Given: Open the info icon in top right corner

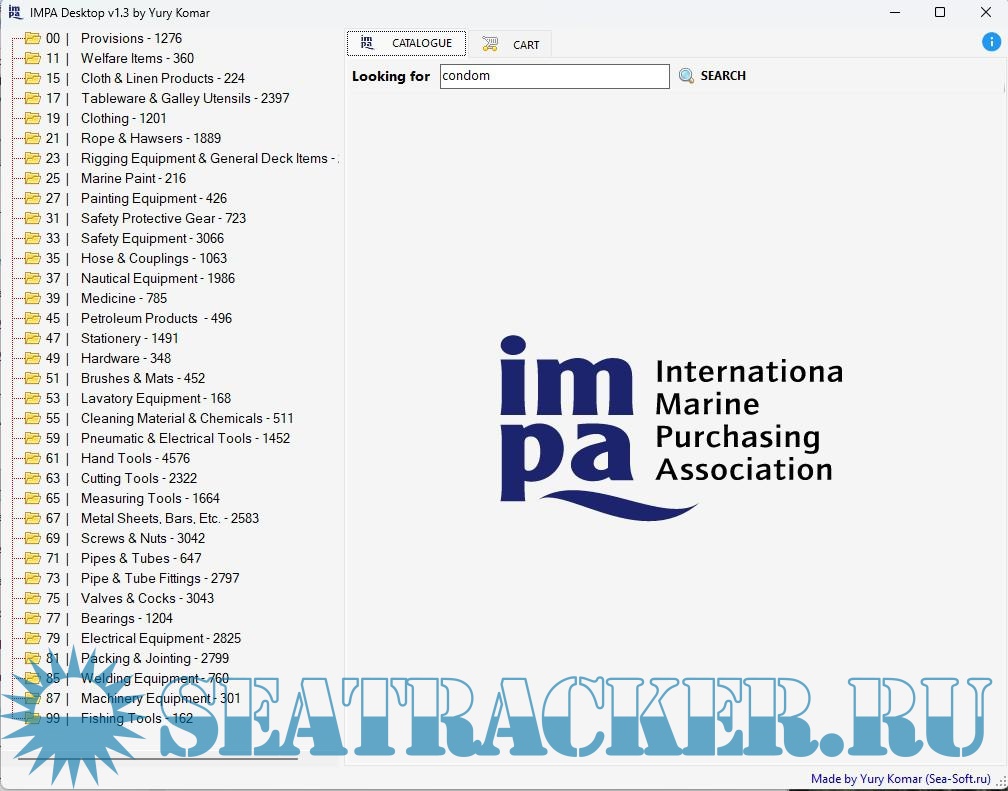Looking at the screenshot, I should pos(991,42).
